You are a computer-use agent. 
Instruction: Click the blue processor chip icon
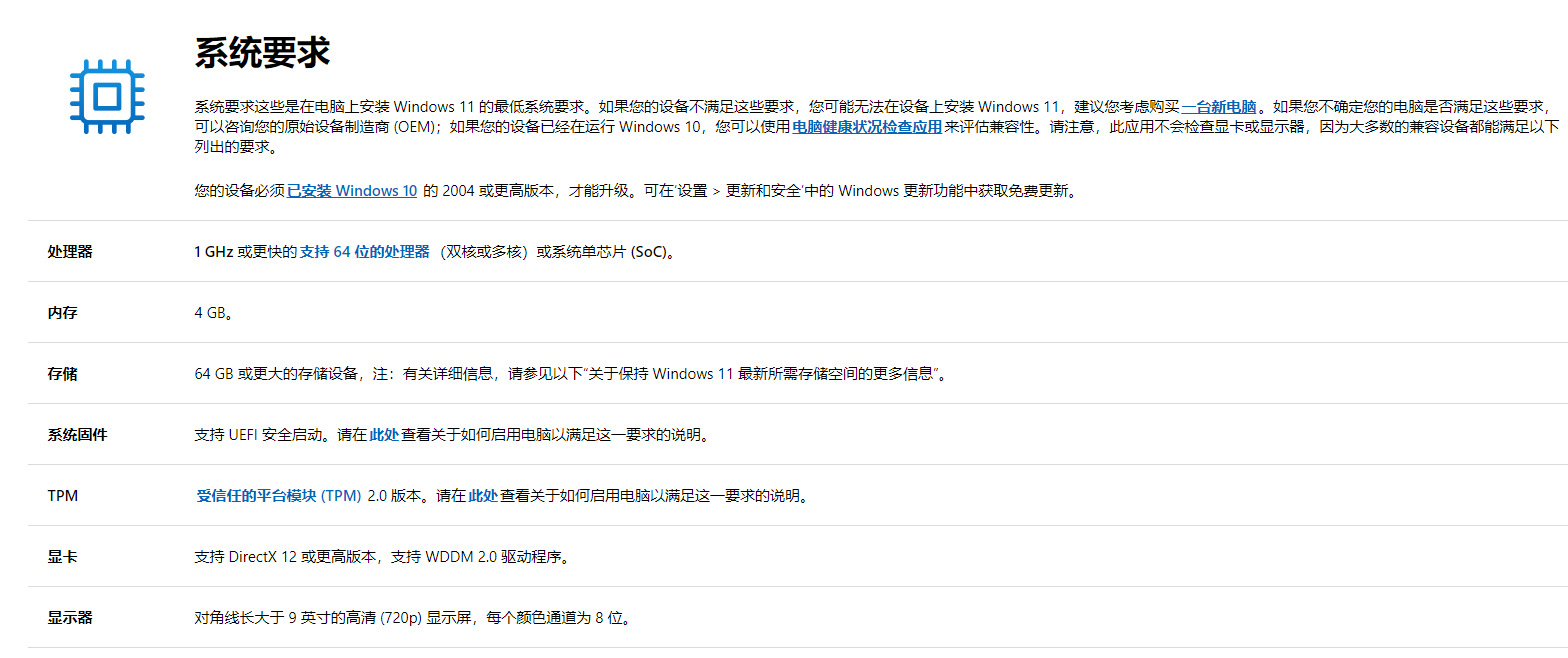point(107,97)
